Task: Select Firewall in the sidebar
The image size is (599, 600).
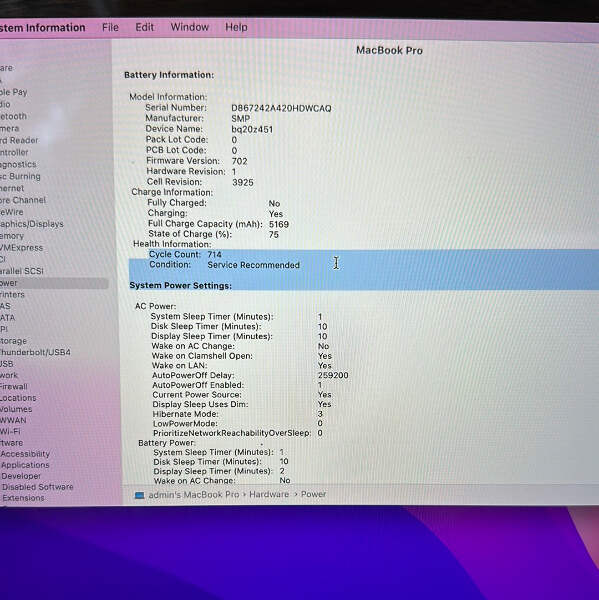Action: pos(14,386)
